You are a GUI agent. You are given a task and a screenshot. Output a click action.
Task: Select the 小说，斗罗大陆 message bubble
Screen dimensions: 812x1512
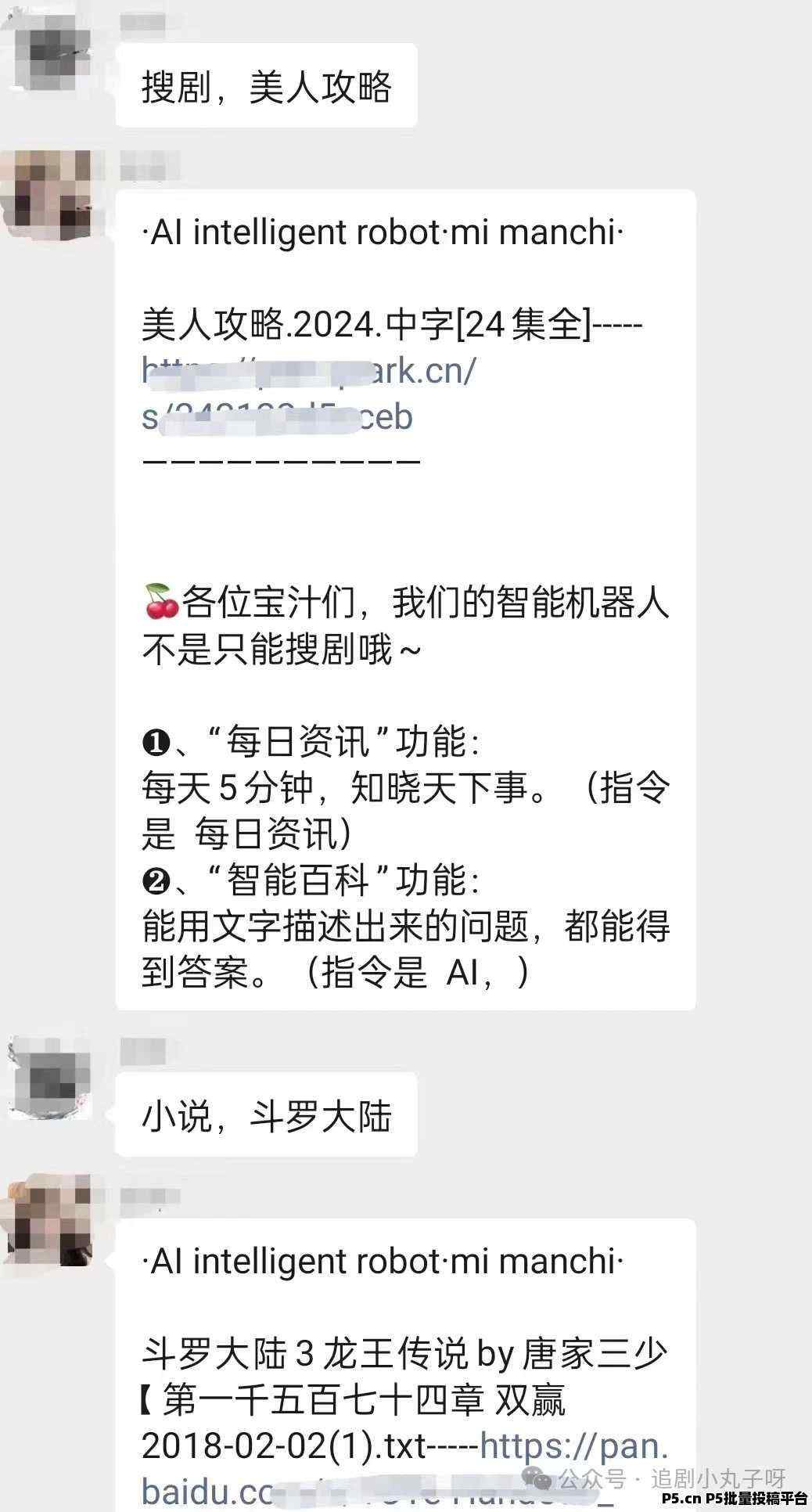267,1114
